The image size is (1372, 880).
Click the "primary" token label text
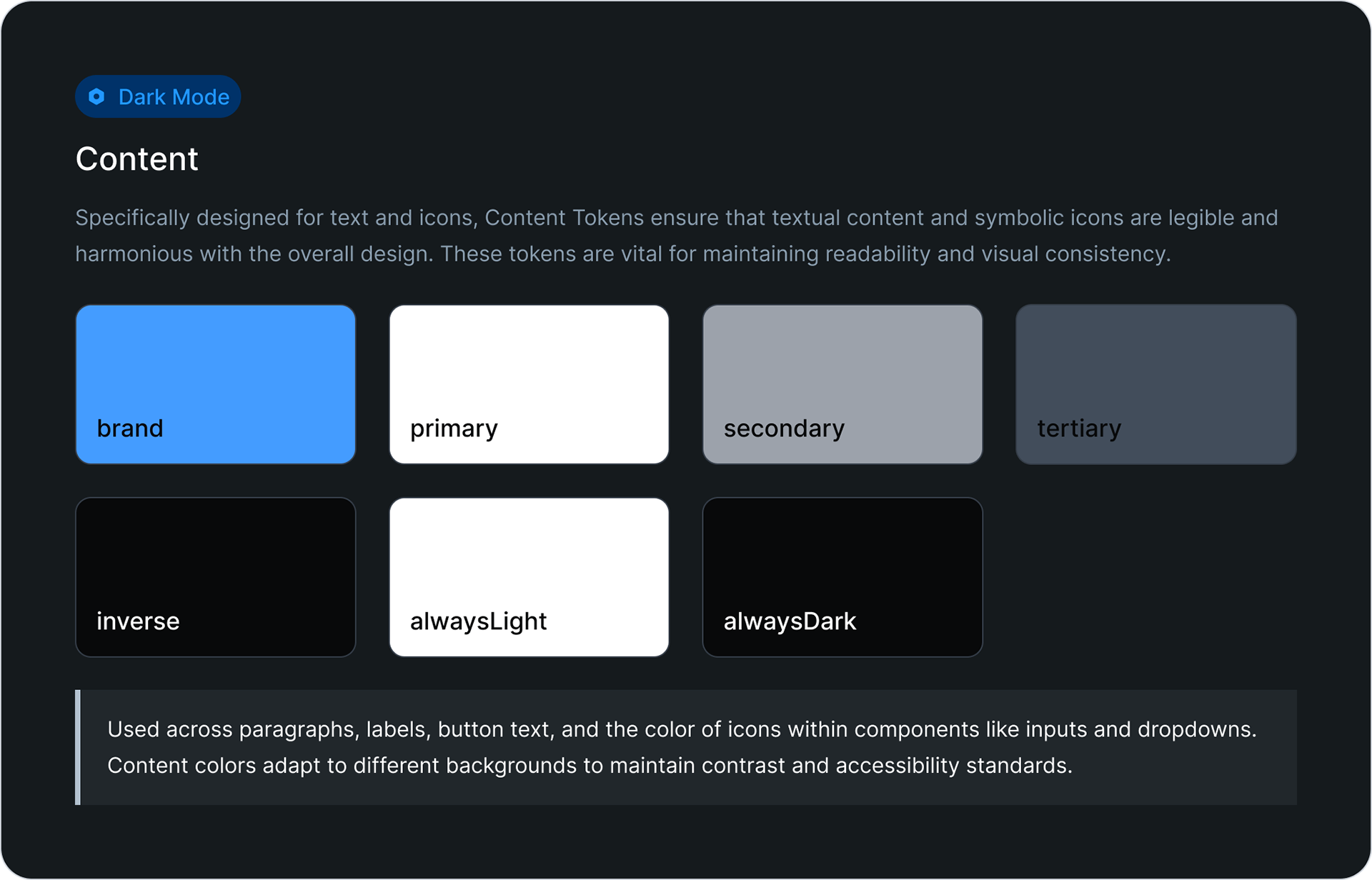[454, 429]
